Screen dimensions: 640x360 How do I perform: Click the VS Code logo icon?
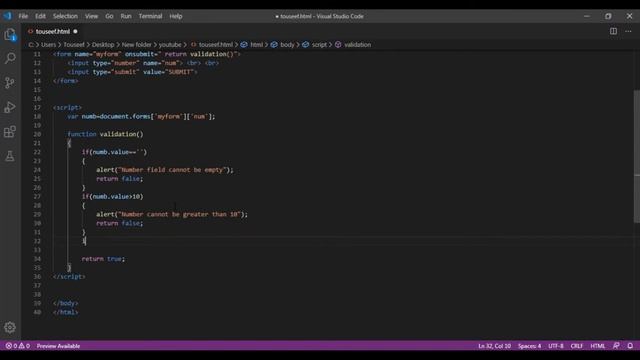[7, 16]
